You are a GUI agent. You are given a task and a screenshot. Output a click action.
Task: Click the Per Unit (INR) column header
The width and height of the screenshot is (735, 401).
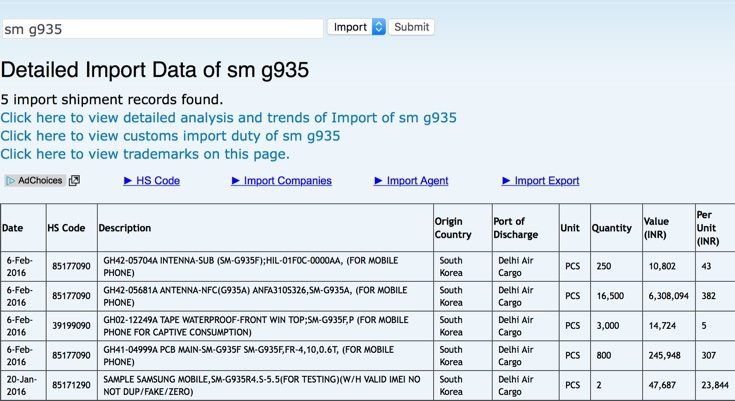tap(715, 227)
